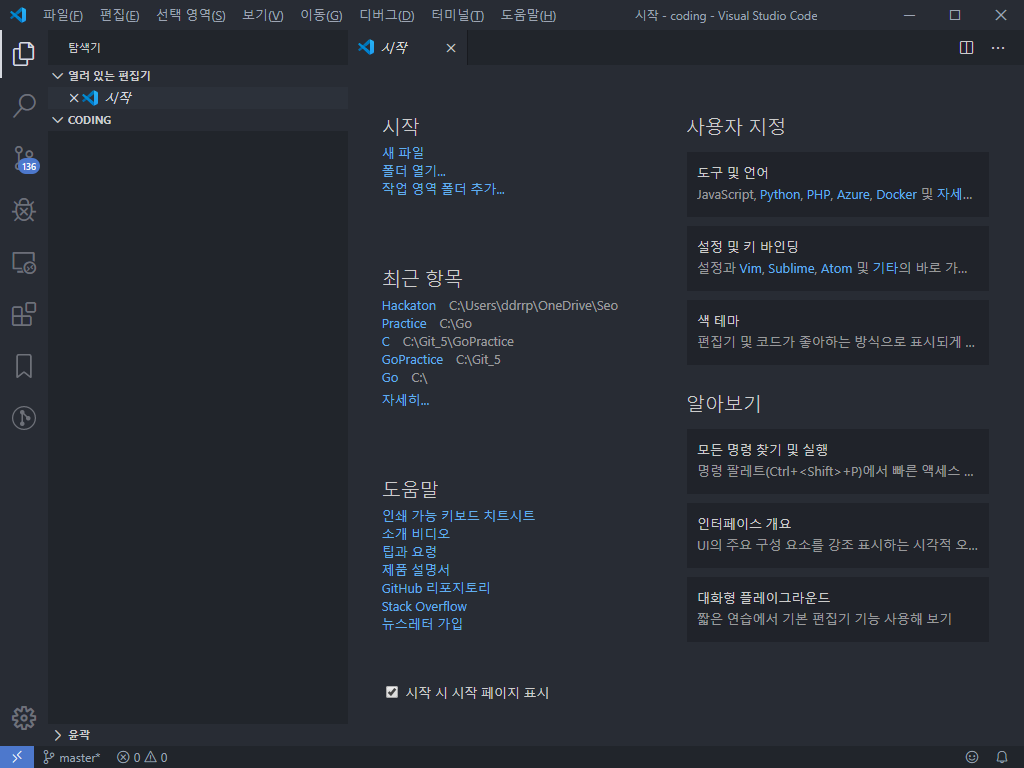Open the 이동(G) menu

click(x=321, y=15)
